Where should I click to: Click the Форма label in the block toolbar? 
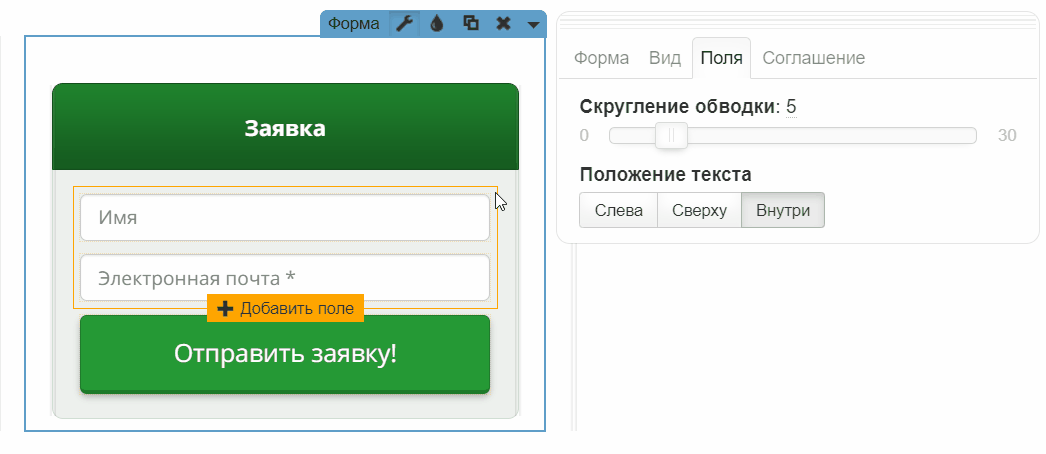point(353,24)
